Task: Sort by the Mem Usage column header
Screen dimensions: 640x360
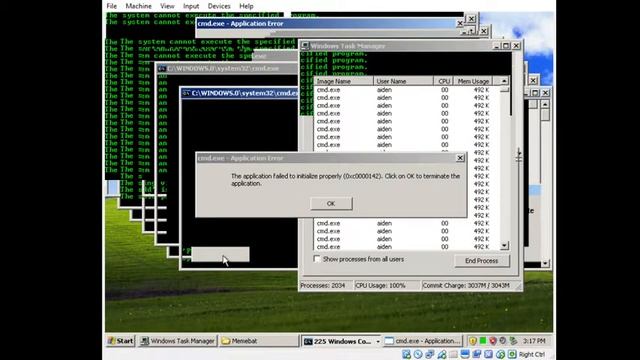Action: tap(473, 81)
